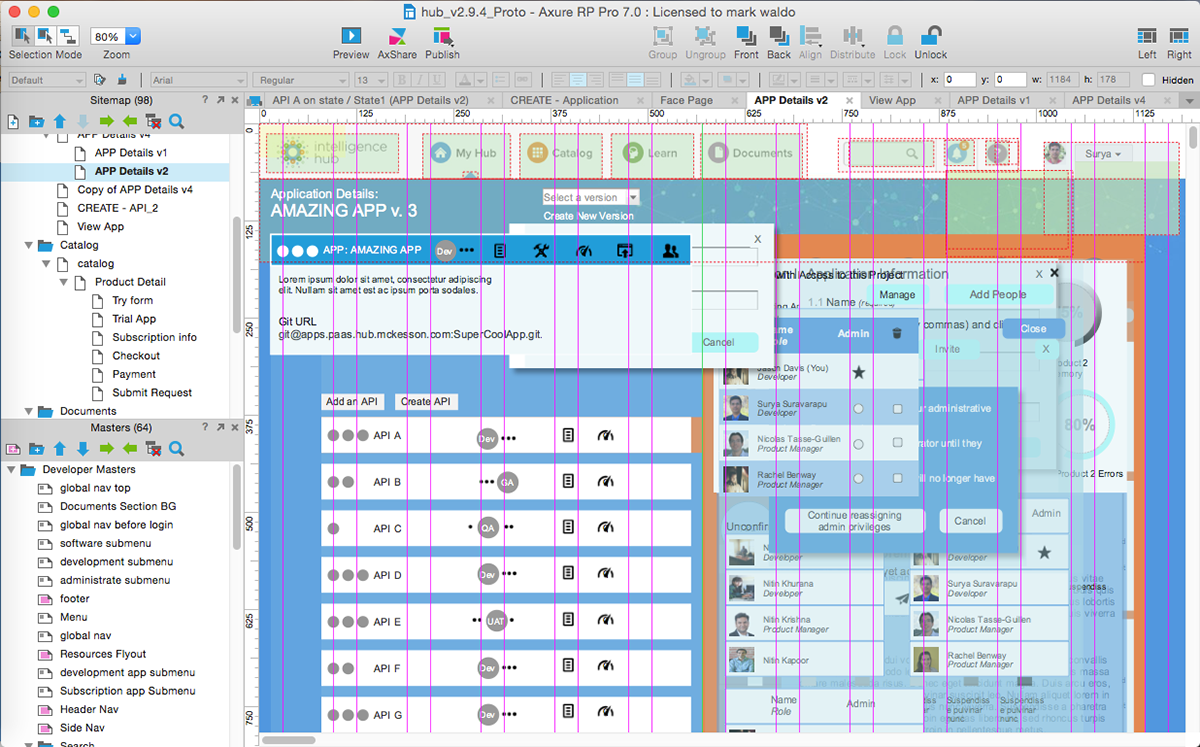The image size is (1200, 747).
Task: Send selection to Back
Action: coord(779,36)
